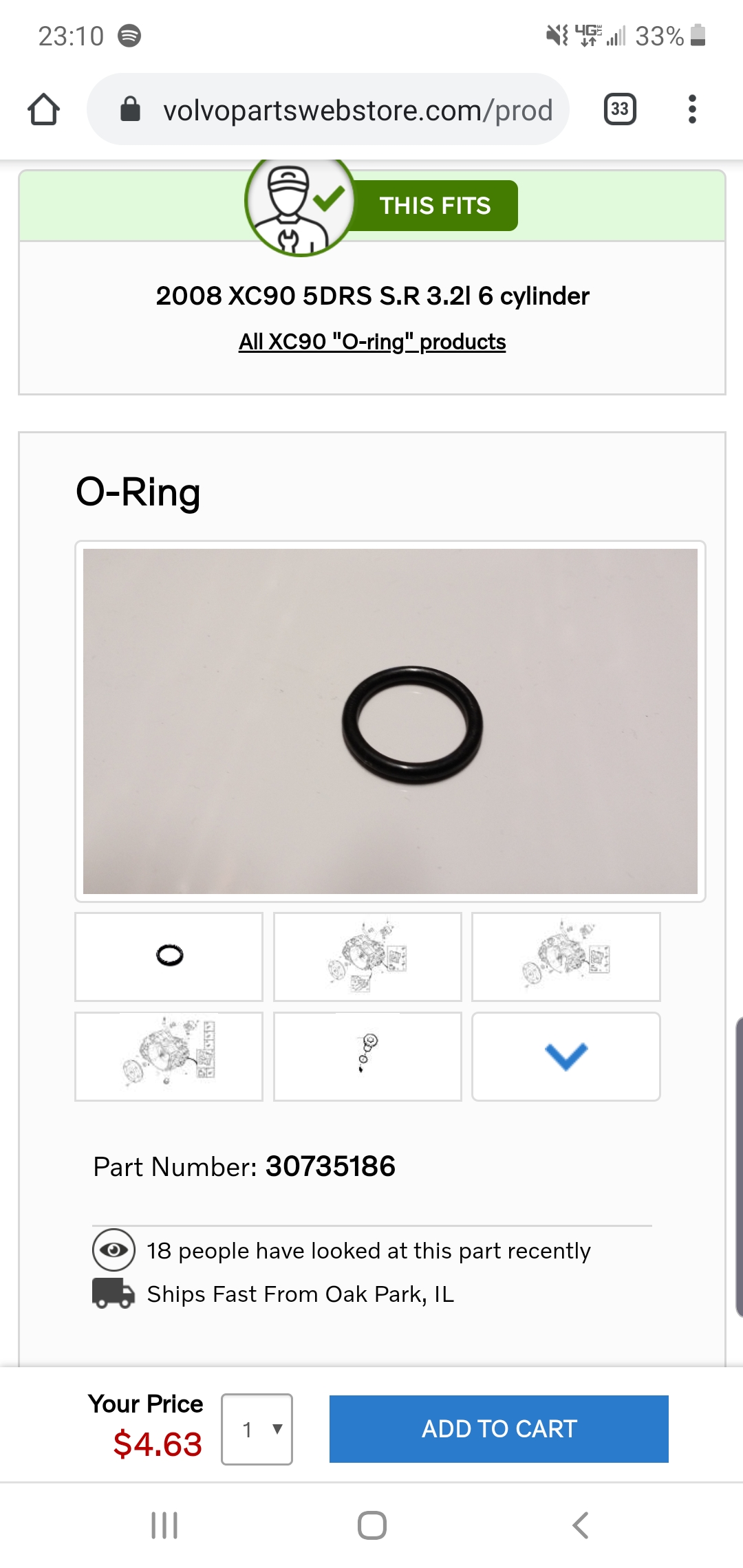This screenshot has height=1568, width=743.
Task: Open the All XC90 "O-ring" products link
Action: (372, 342)
